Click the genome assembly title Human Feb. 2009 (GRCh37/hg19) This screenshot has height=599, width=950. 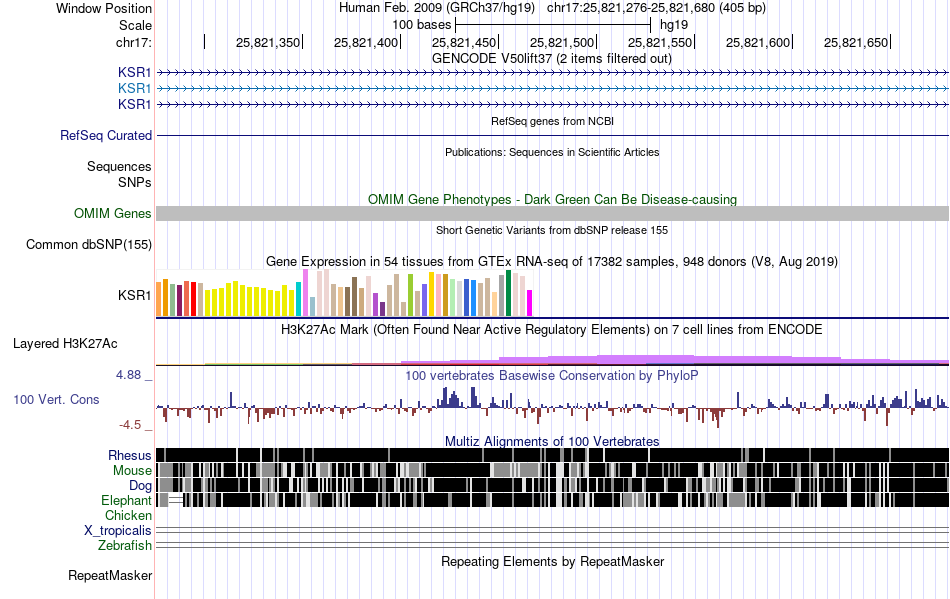click(x=436, y=8)
